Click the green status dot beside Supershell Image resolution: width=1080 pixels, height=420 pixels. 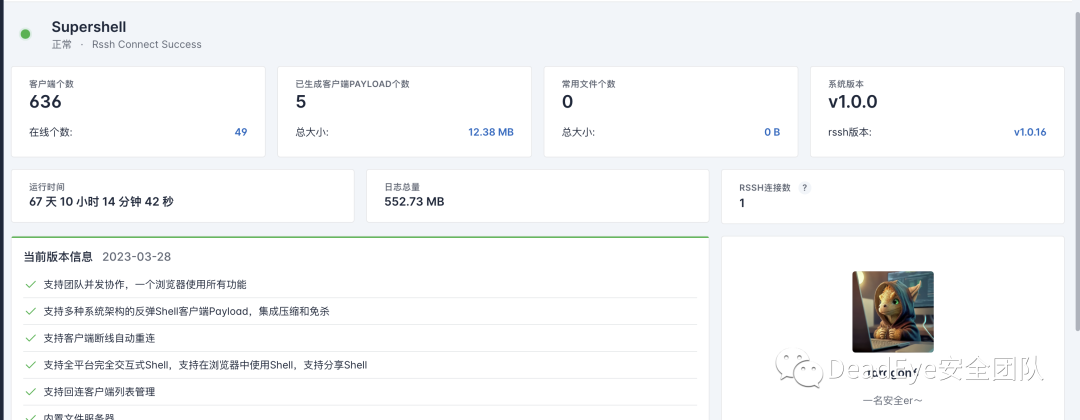(x=25, y=34)
